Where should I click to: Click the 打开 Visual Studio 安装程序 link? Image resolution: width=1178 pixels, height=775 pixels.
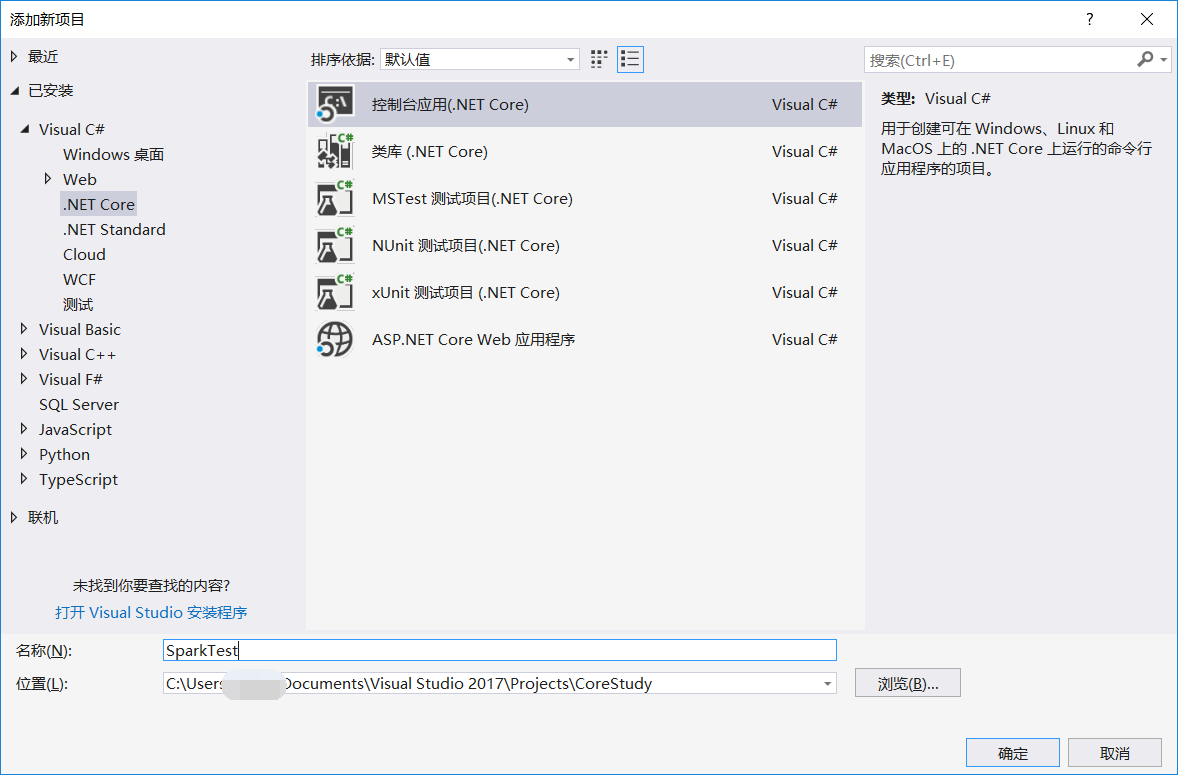(x=151, y=613)
